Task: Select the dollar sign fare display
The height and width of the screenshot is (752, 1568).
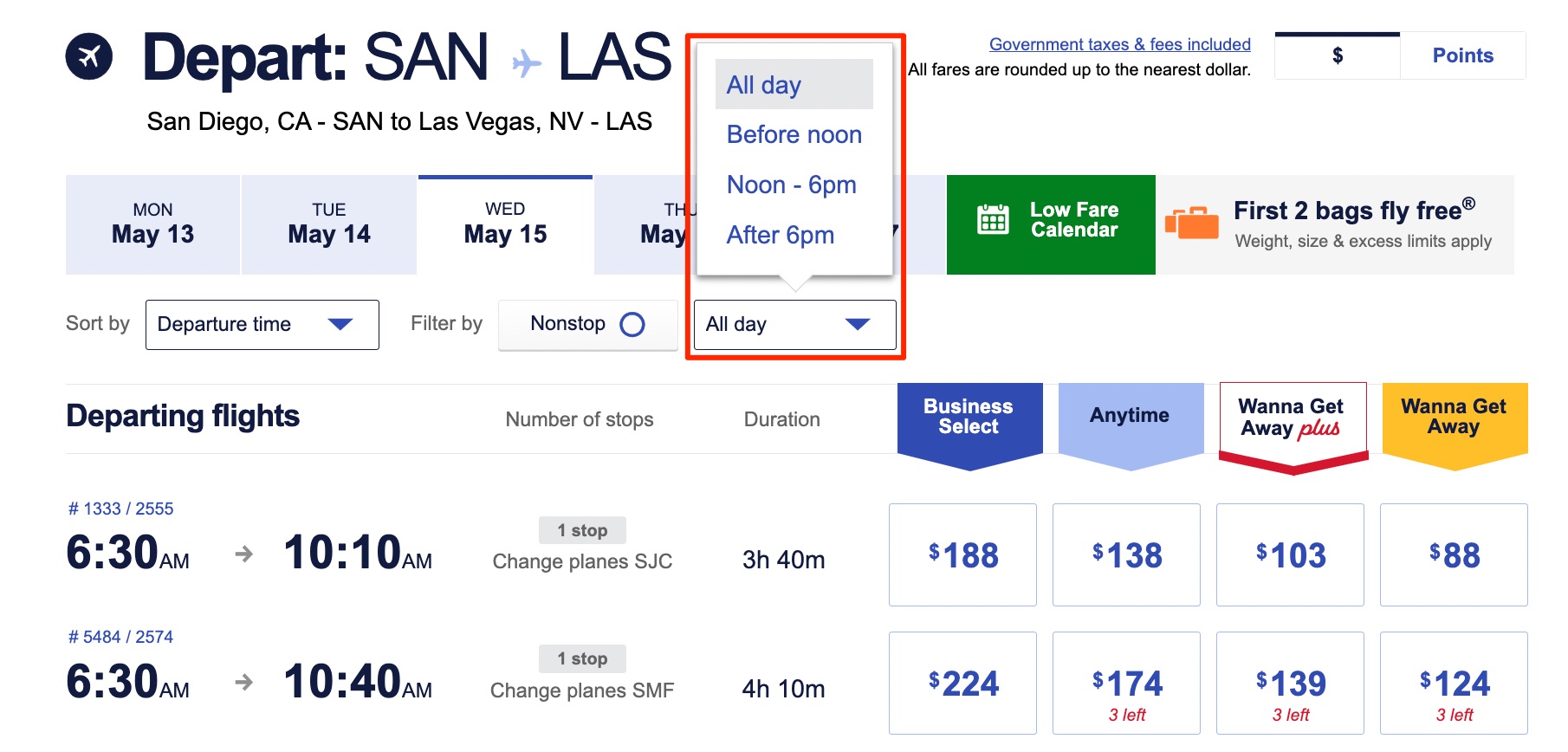Action: click(1335, 55)
